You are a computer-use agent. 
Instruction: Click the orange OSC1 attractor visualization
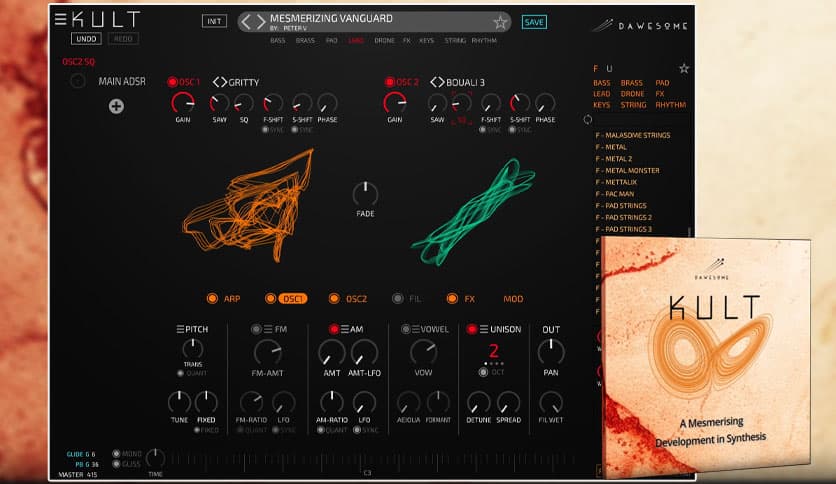tap(248, 208)
